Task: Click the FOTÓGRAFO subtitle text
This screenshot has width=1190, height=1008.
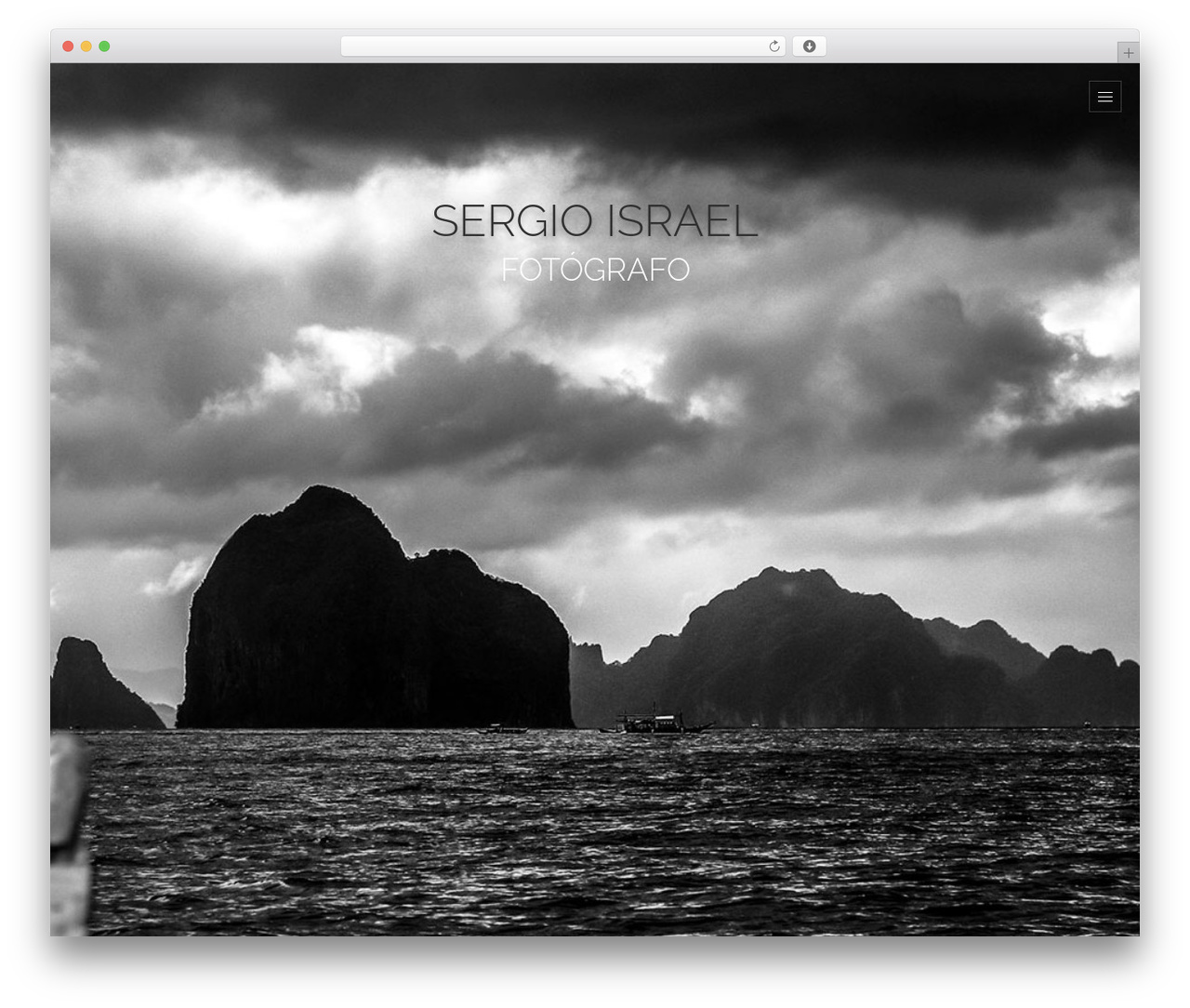Action: [595, 270]
